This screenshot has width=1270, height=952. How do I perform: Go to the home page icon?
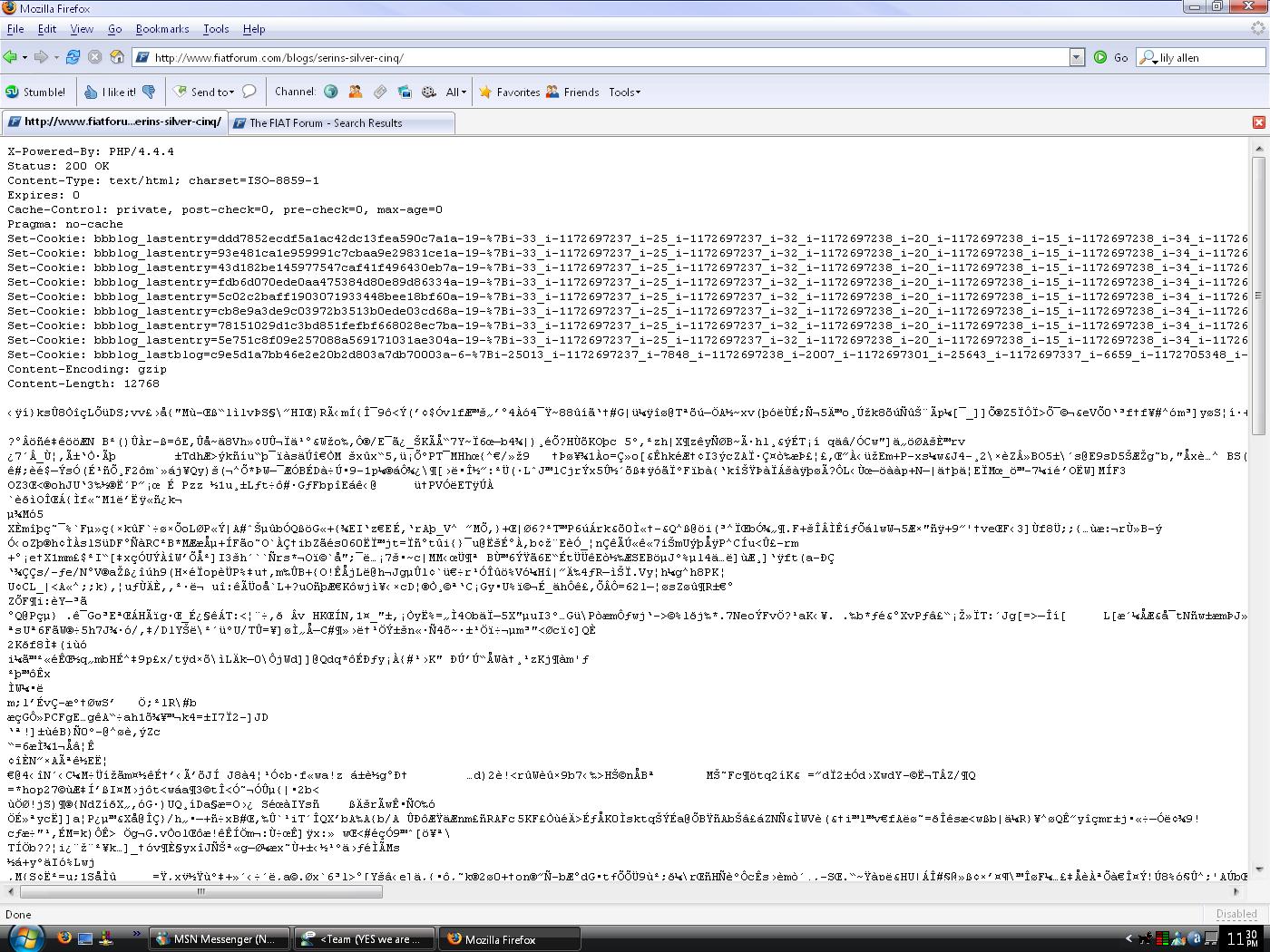(x=117, y=57)
